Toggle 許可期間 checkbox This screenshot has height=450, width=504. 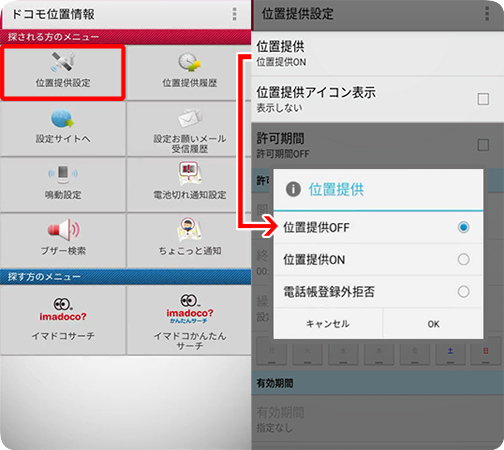point(483,145)
